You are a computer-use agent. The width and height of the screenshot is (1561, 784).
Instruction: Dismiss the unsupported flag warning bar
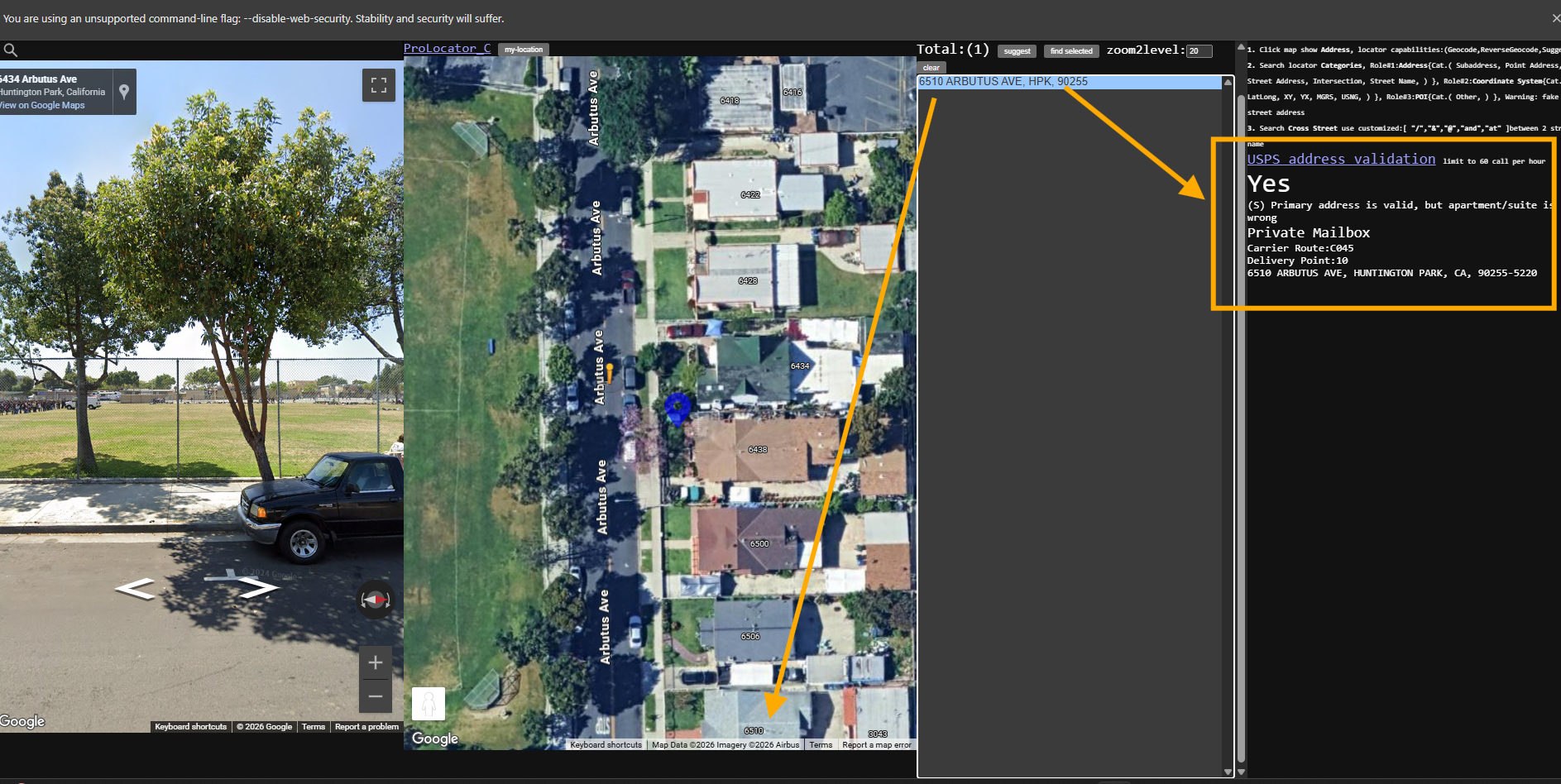click(1555, 18)
